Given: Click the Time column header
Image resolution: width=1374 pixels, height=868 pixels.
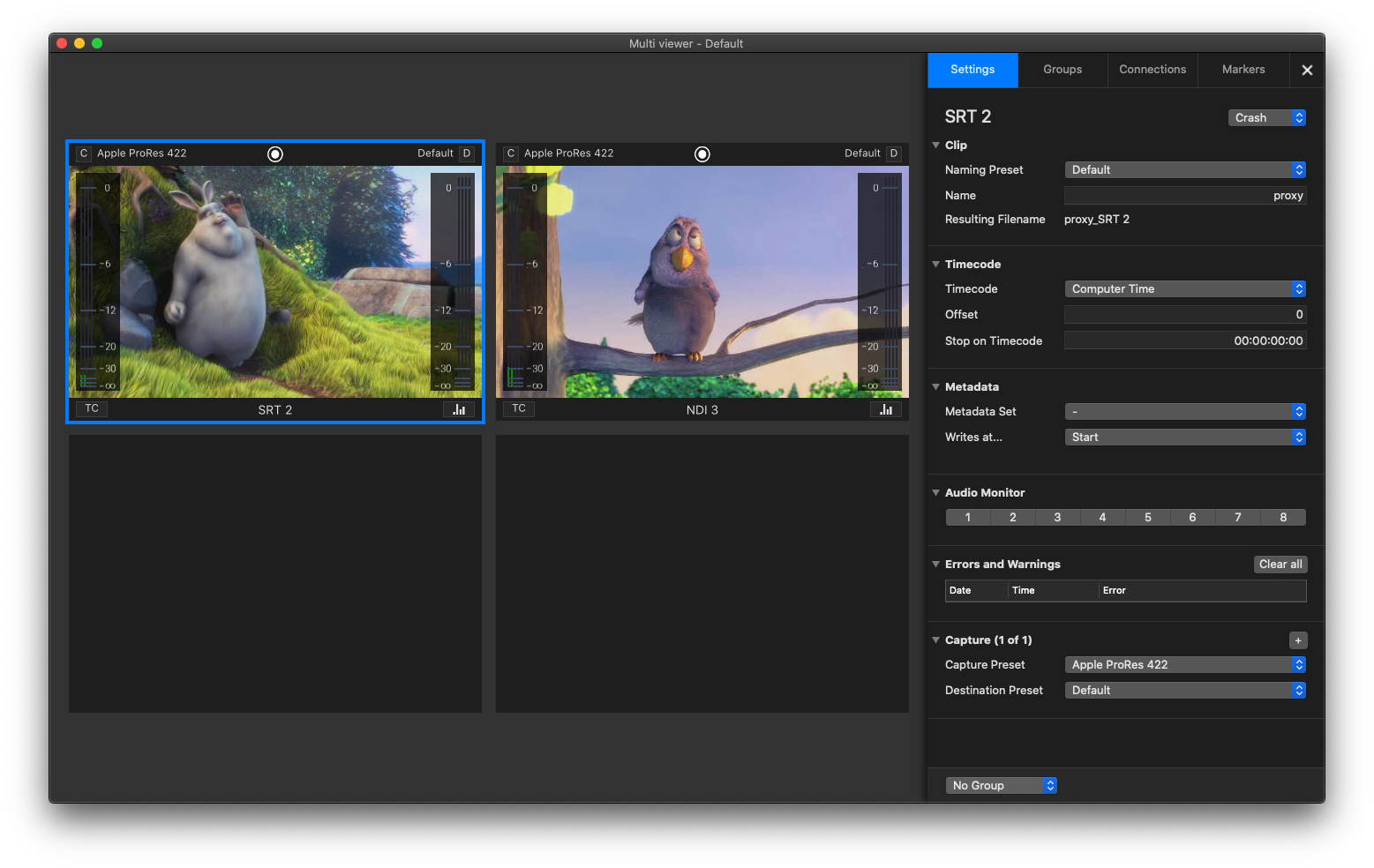Looking at the screenshot, I should coord(1054,591).
